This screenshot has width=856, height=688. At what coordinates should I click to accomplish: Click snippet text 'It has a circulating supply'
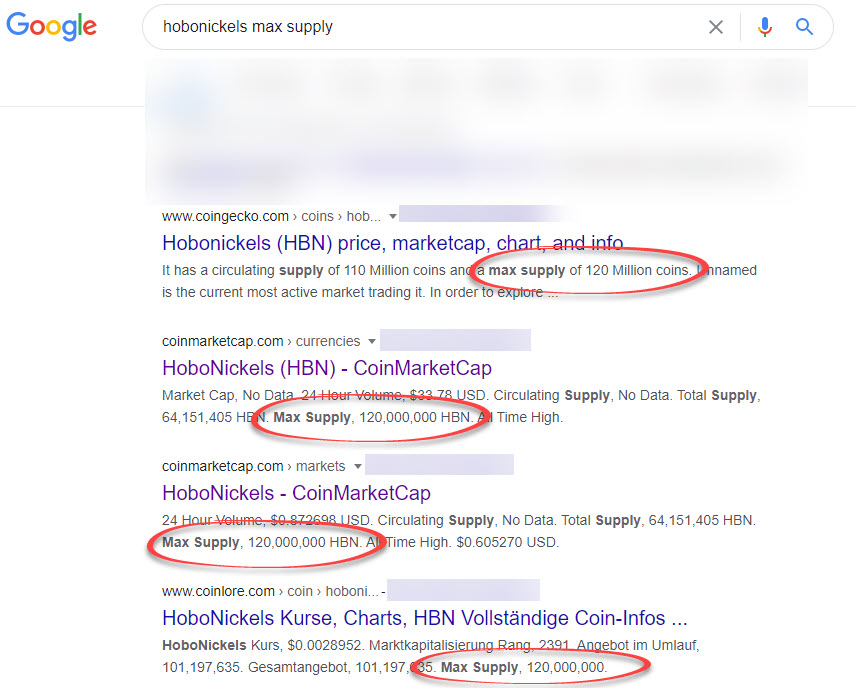243,271
